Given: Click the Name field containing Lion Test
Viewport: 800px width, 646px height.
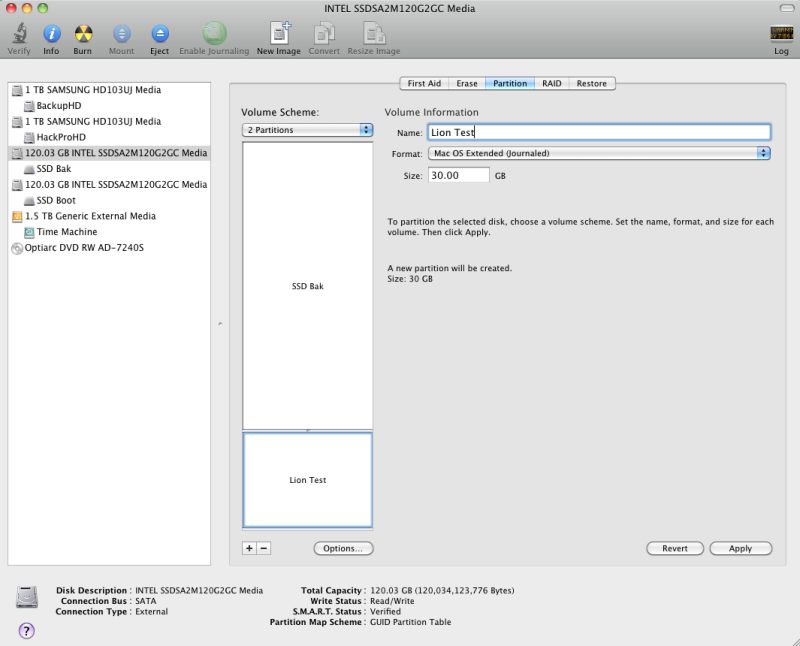Looking at the screenshot, I should point(599,133).
